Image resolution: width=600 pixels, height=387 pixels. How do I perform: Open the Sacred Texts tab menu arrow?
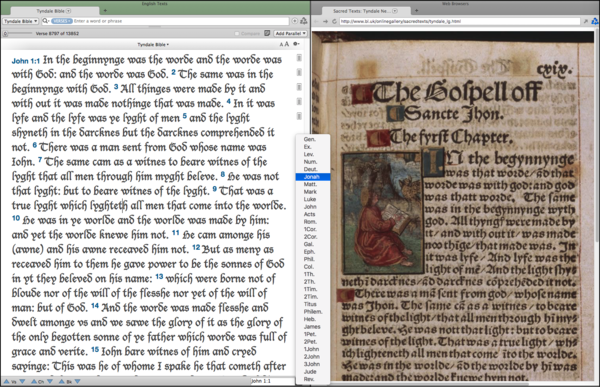(395, 11)
